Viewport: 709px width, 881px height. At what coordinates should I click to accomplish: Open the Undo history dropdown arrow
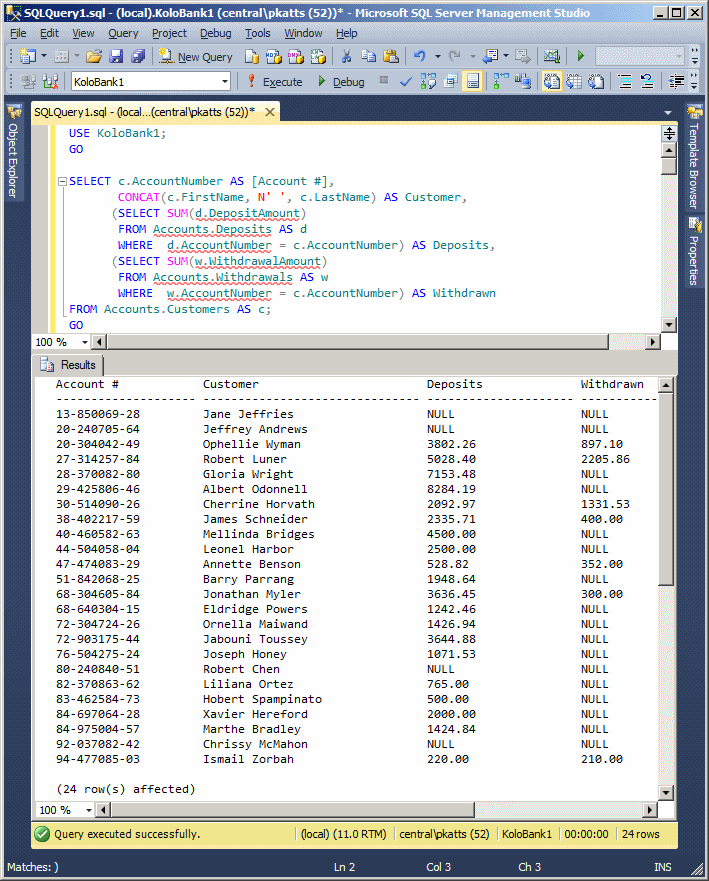437,56
